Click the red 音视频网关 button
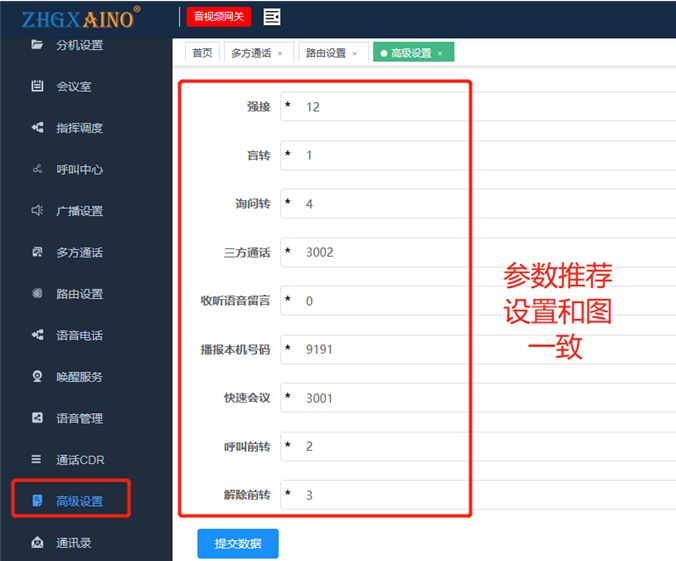The height and width of the screenshot is (561, 676). point(219,17)
